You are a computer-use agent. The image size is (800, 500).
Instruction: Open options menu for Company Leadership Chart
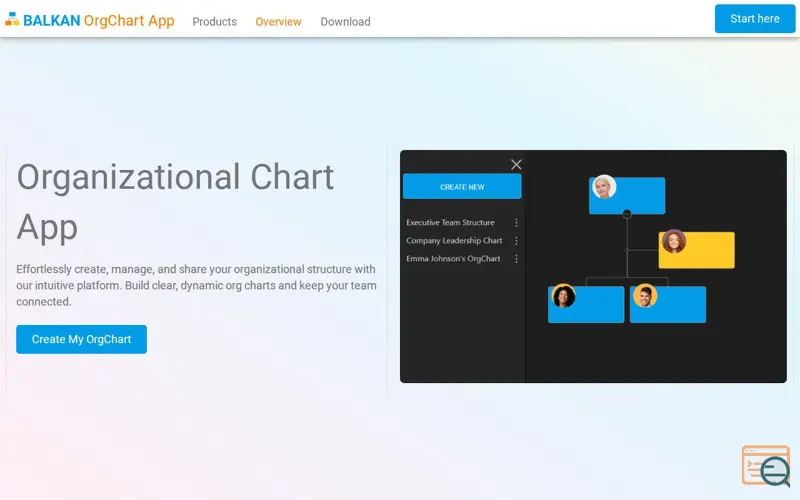[516, 240]
